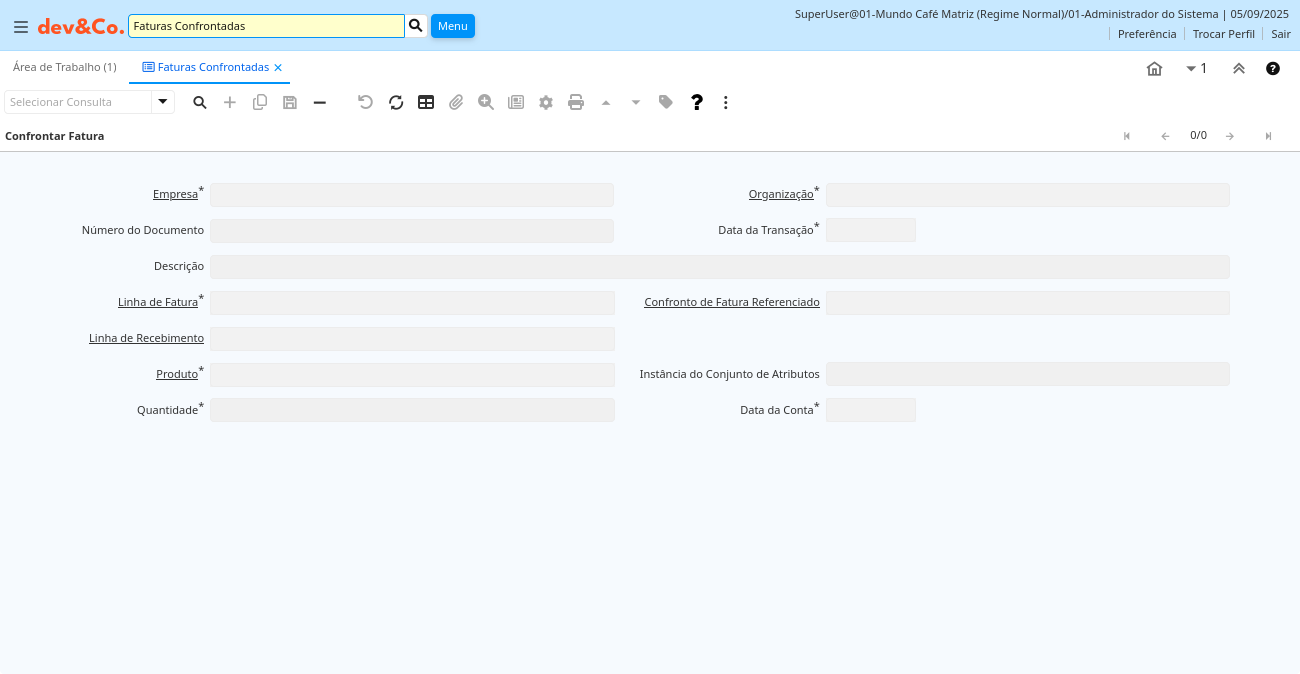Expand the Selecionar Consulta dropdown
Viewport: 1300px width, 674px height.
[163, 102]
